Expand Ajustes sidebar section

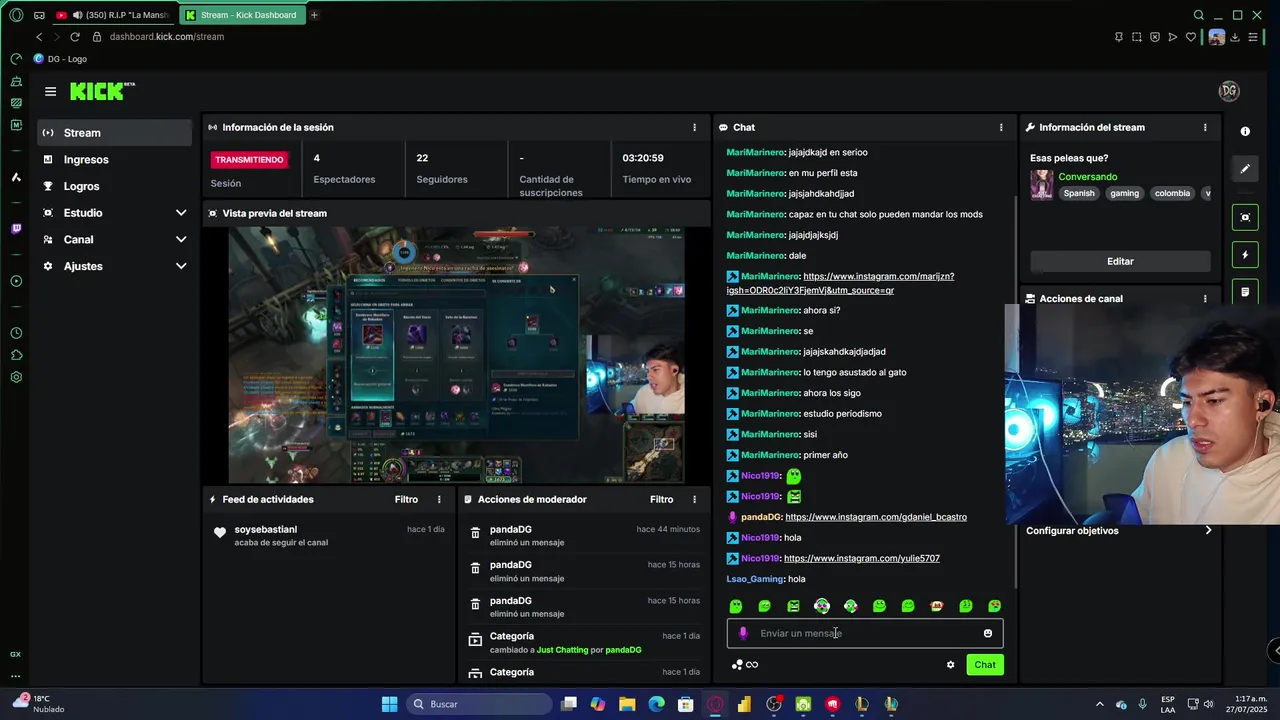181,266
